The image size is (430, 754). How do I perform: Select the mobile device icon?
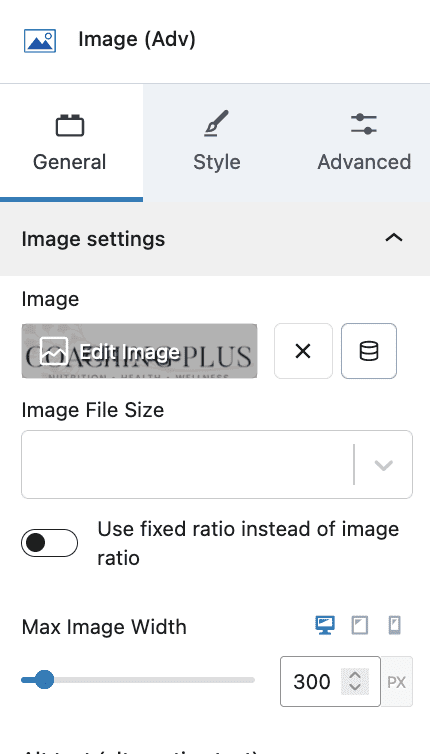394,626
